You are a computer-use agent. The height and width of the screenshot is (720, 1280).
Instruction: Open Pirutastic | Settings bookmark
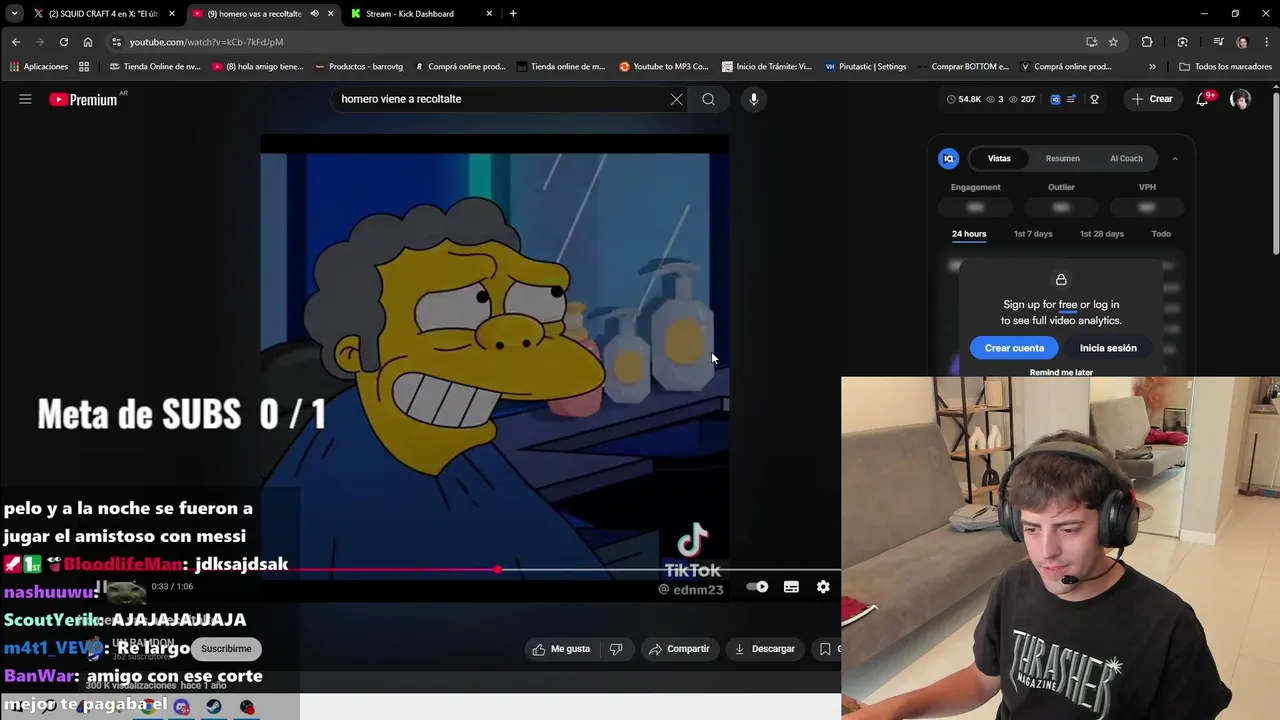tap(866, 67)
